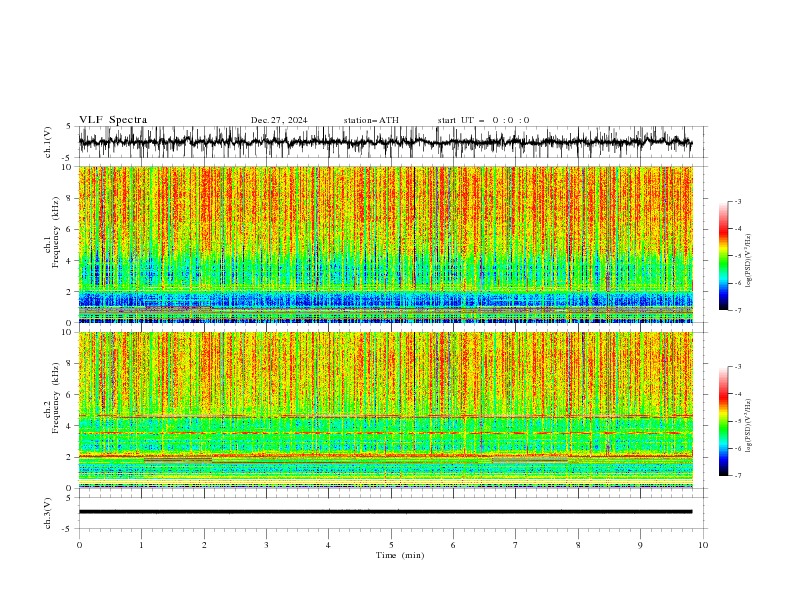Click the upper colorbar "-5" tick label

738,256
